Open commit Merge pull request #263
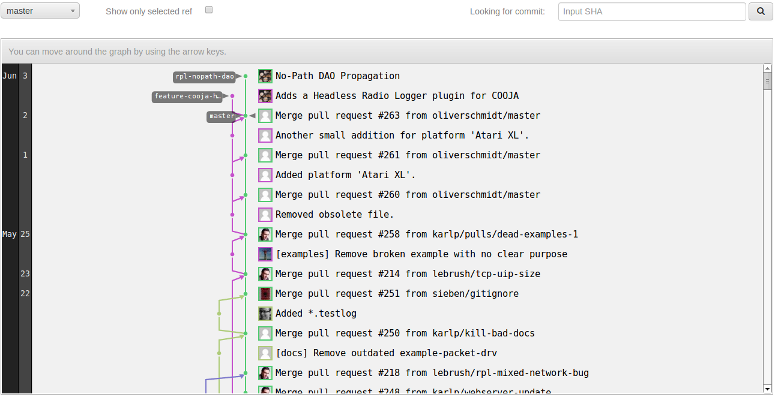This screenshot has width=775, height=397. [x=408, y=116]
